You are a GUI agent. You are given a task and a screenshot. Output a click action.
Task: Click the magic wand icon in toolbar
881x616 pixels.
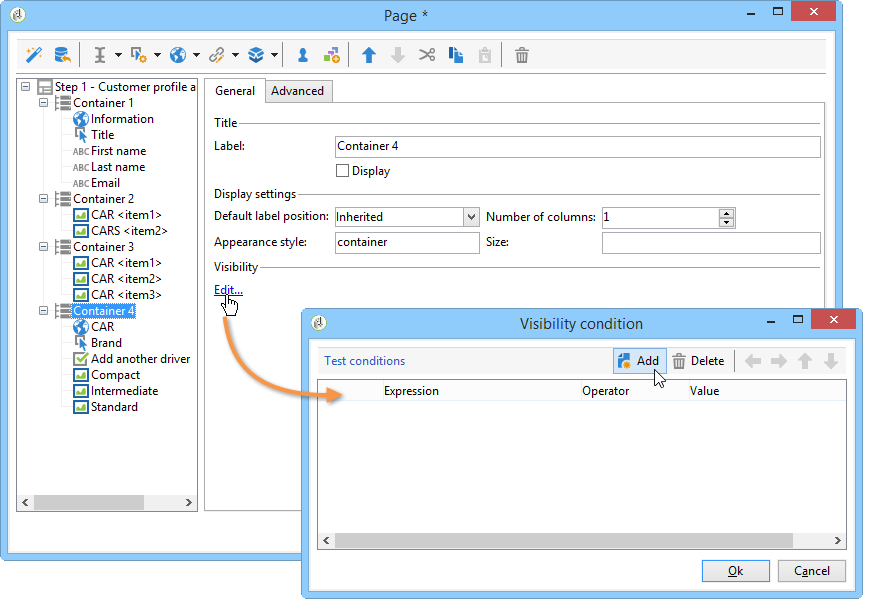(34, 55)
